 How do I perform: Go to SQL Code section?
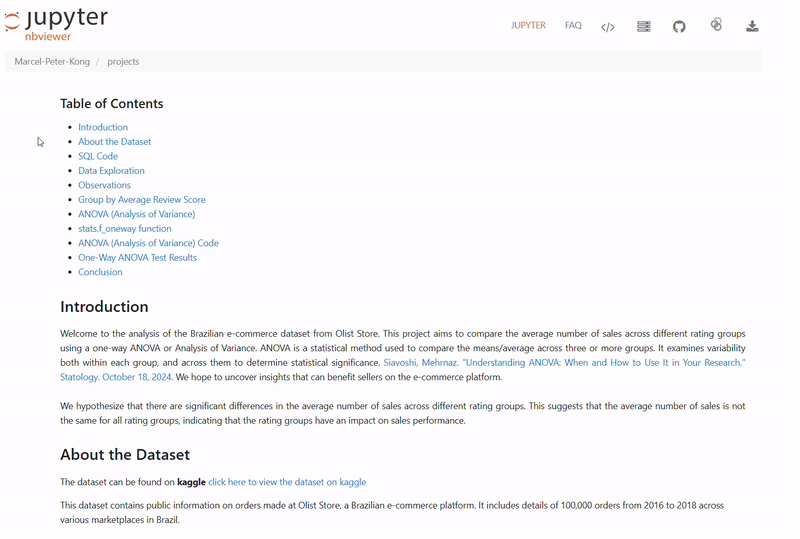98,156
